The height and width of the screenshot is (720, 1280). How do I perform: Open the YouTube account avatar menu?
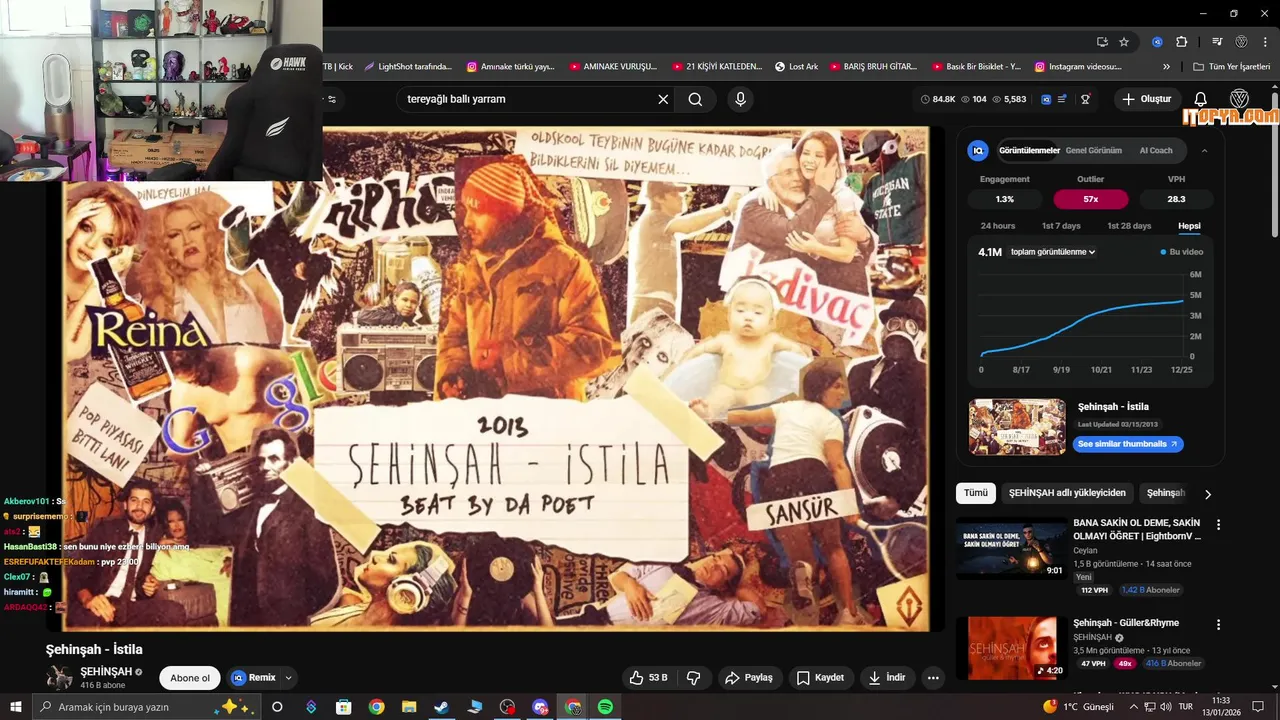click(1239, 99)
